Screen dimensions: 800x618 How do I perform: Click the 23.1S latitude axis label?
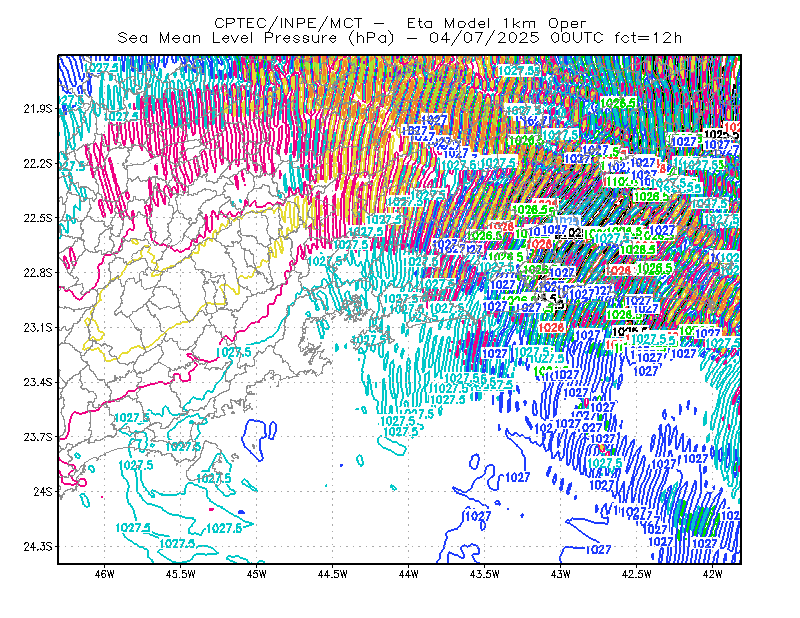click(x=38, y=327)
